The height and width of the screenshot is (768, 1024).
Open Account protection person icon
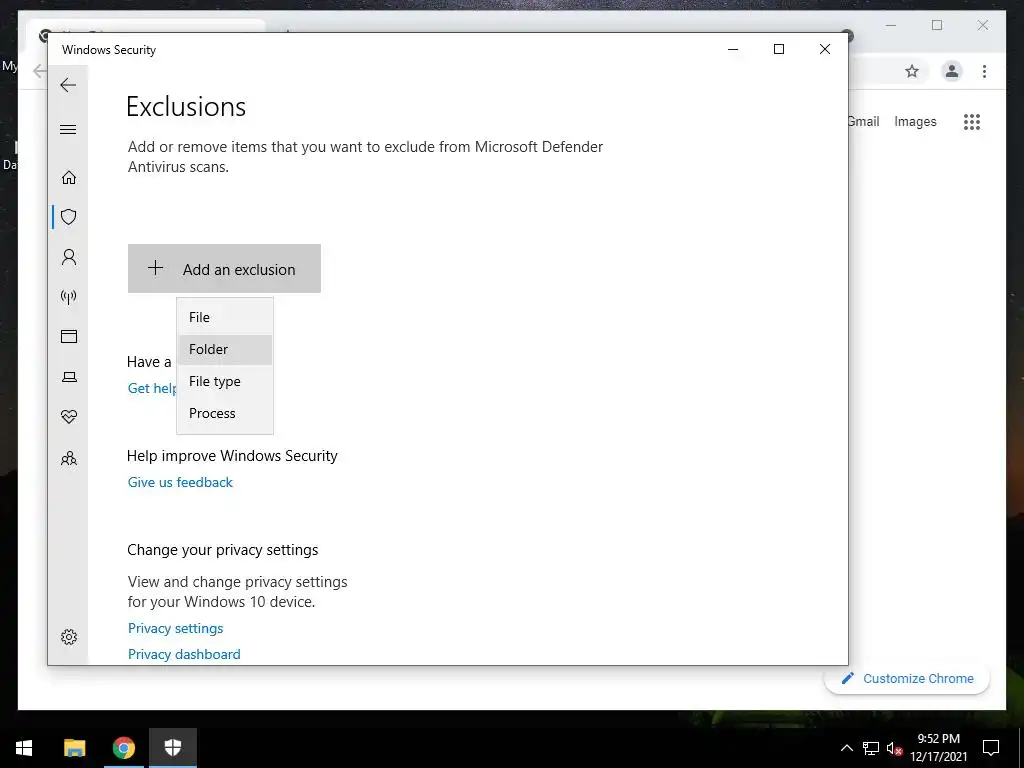(69, 257)
